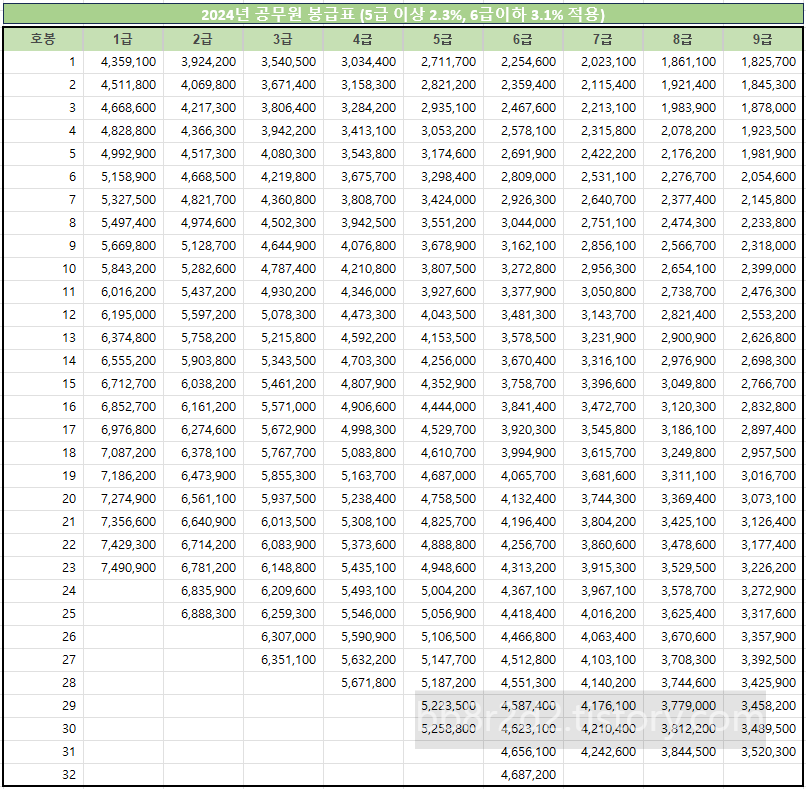Click cell with value 4,359,100

(x=123, y=62)
